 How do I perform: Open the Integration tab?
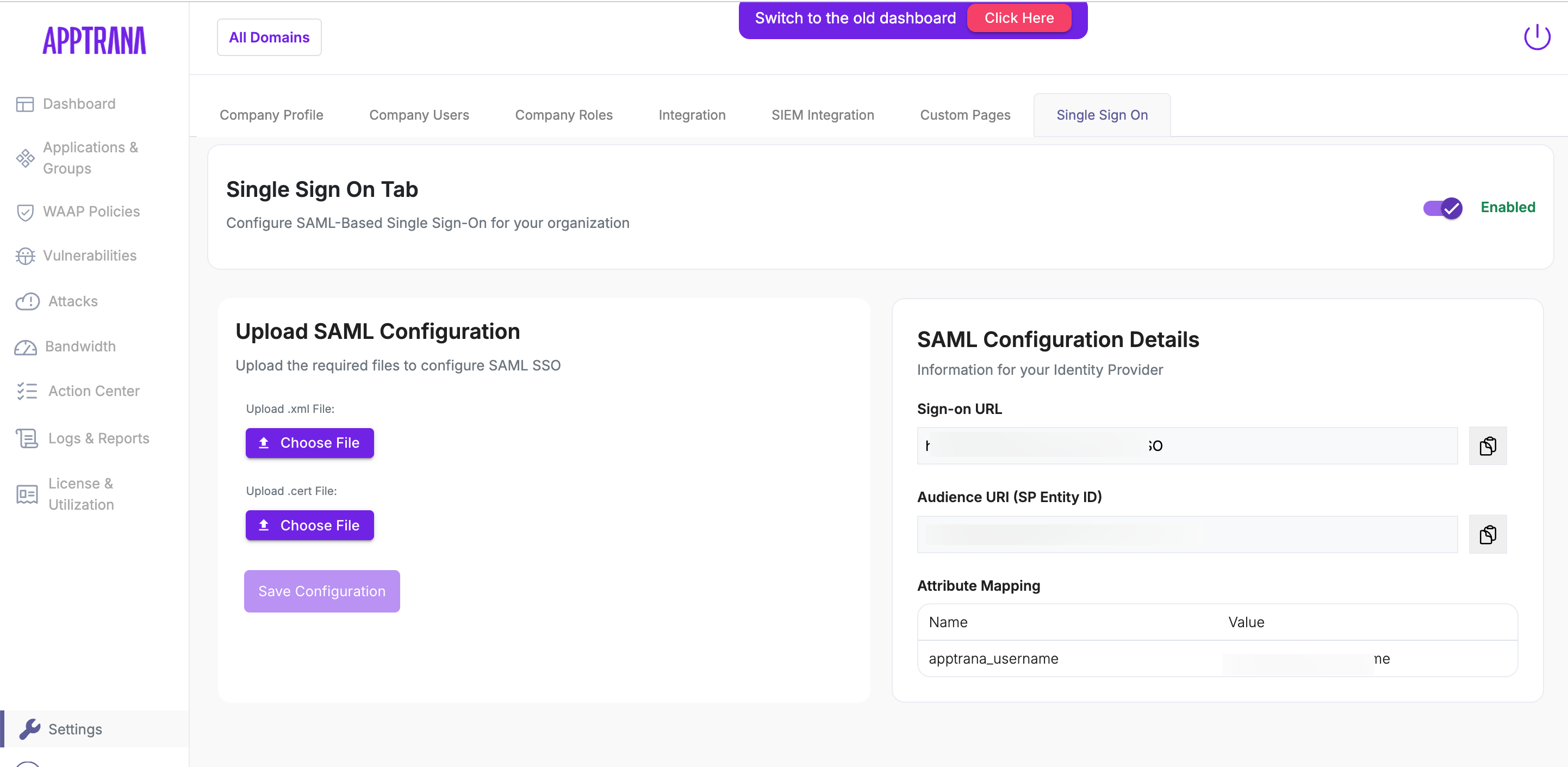coord(692,115)
